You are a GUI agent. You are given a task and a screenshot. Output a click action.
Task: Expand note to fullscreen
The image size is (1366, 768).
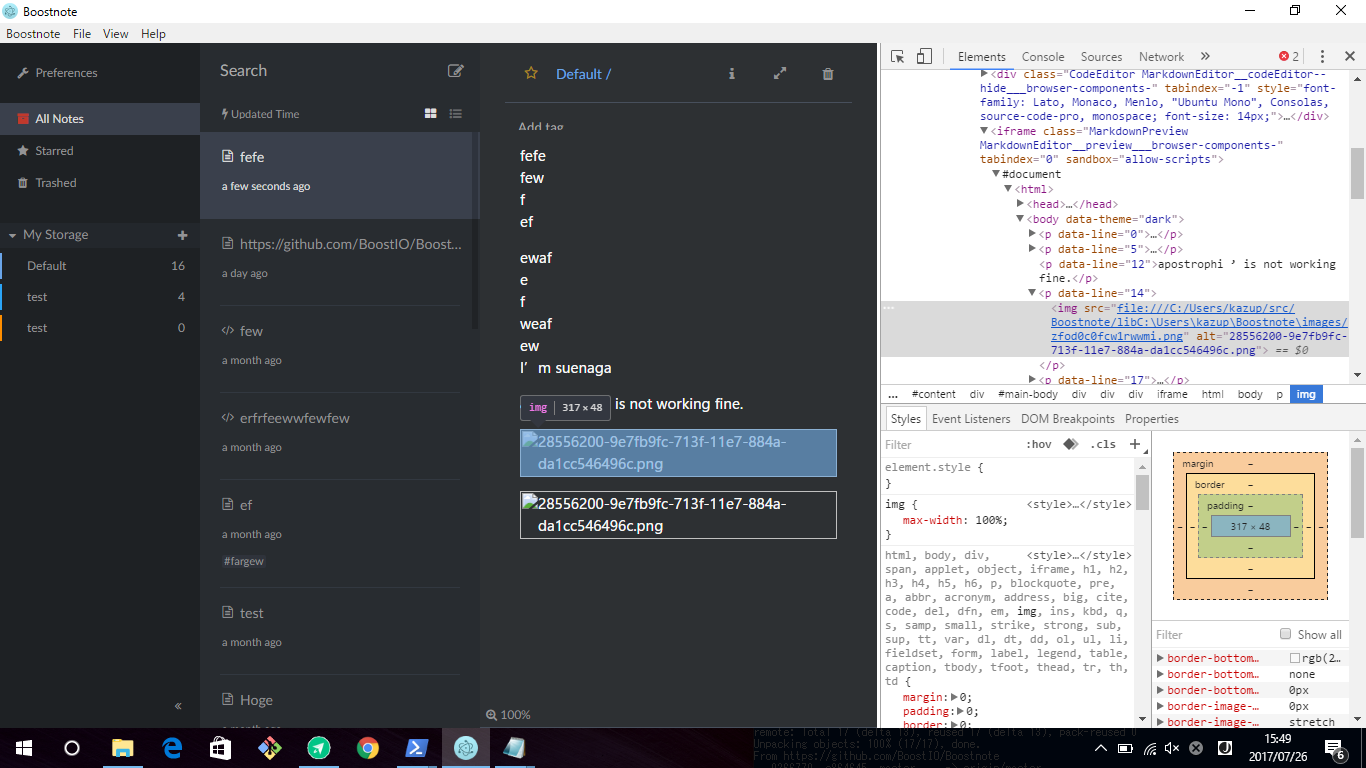pyautogui.click(x=780, y=74)
